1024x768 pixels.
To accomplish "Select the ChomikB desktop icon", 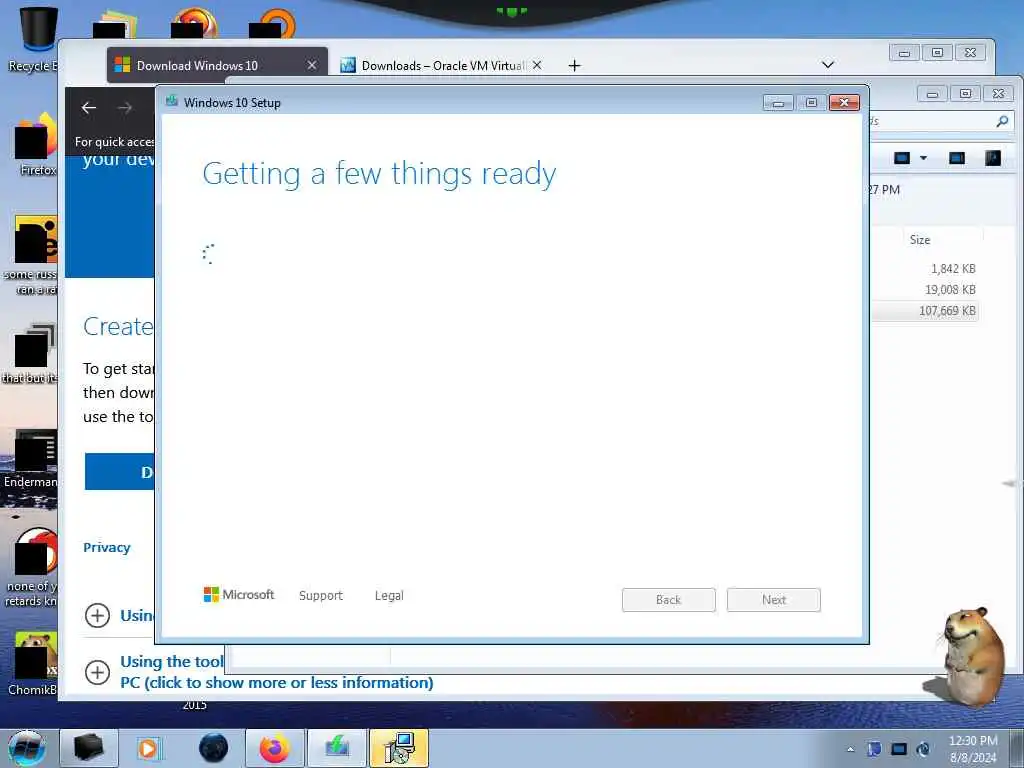I will [x=34, y=663].
